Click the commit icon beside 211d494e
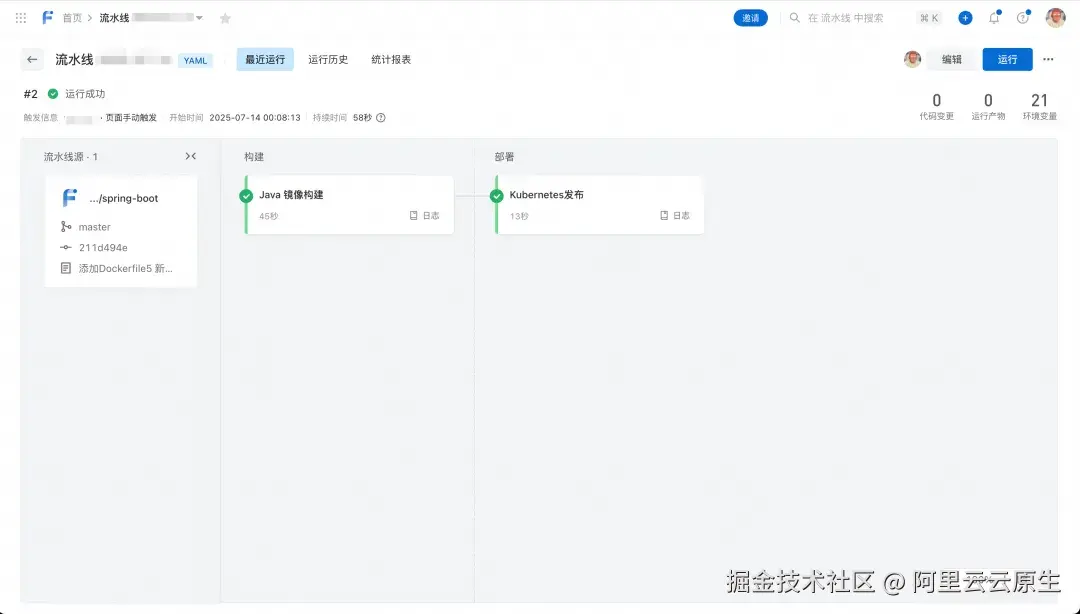Image resolution: width=1080 pixels, height=614 pixels. point(65,247)
